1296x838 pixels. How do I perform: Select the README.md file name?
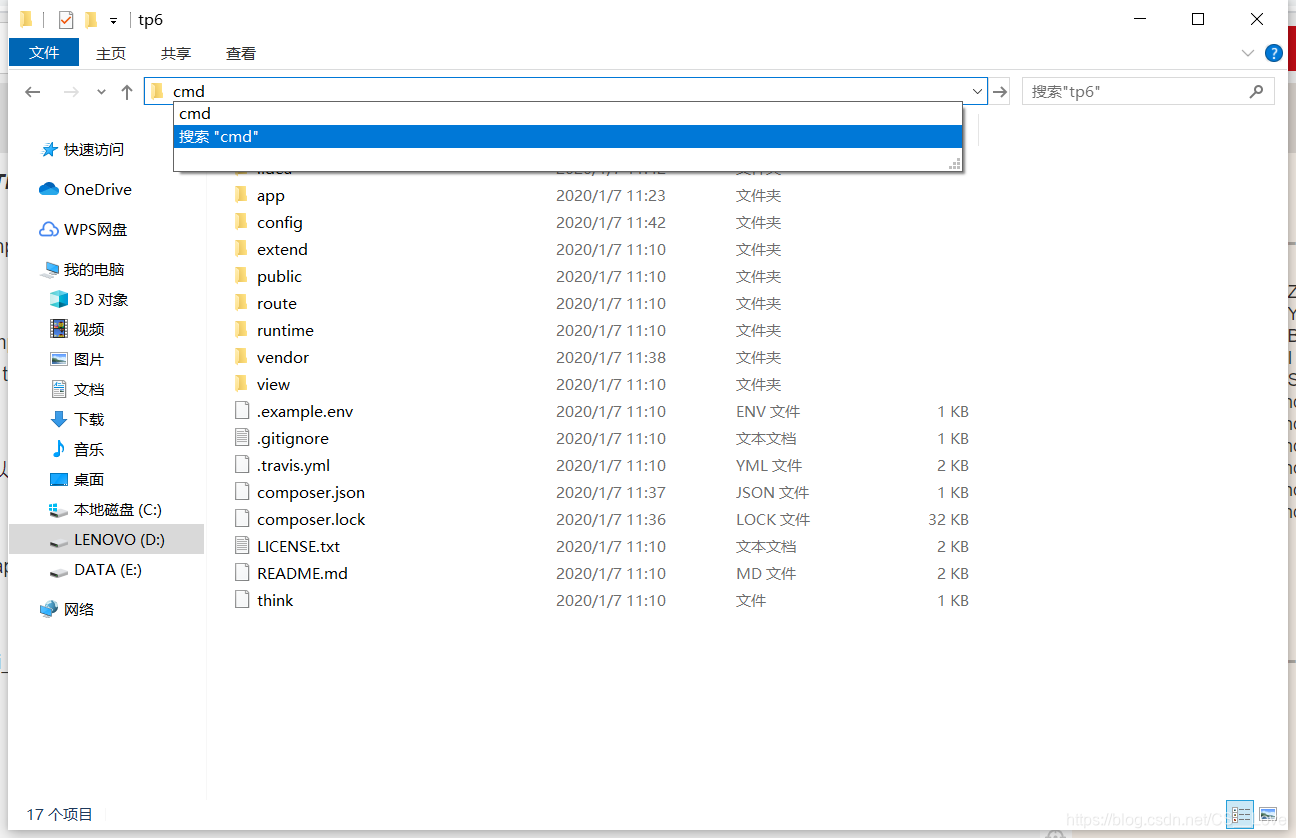pyautogui.click(x=302, y=574)
